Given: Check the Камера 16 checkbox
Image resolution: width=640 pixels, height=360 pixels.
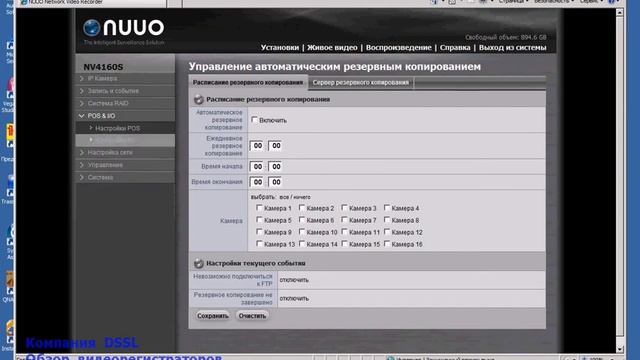Looking at the screenshot, I should [387, 244].
